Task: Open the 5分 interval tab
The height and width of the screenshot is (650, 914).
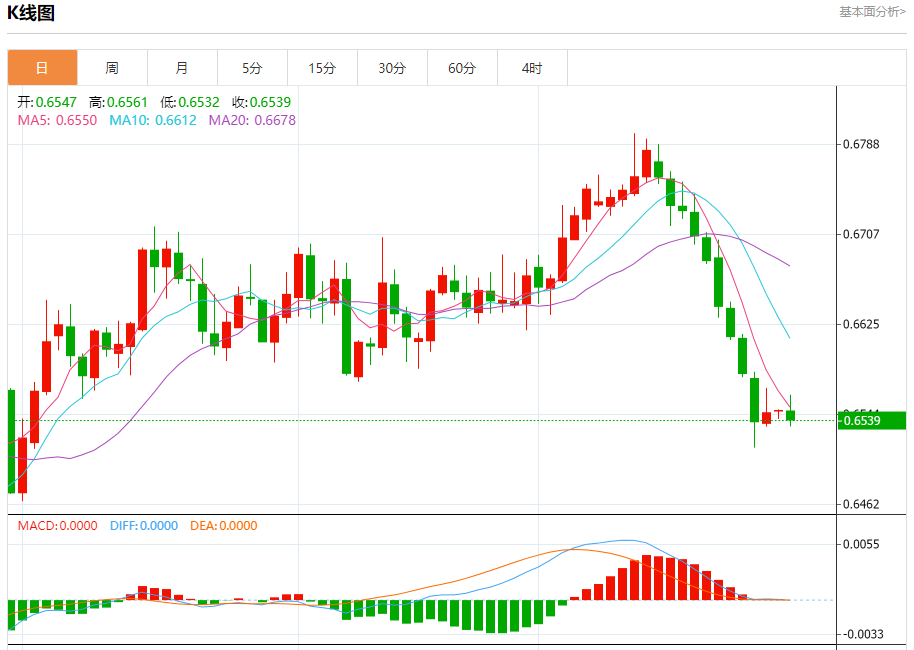Action: pyautogui.click(x=252, y=68)
